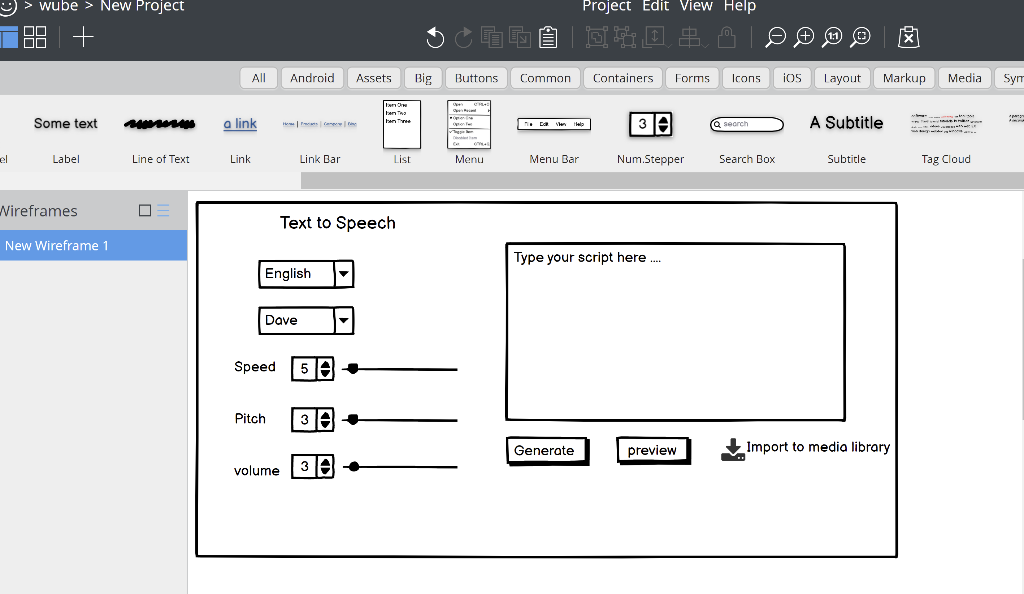Click the Undo icon in the toolbar

[x=435, y=37]
